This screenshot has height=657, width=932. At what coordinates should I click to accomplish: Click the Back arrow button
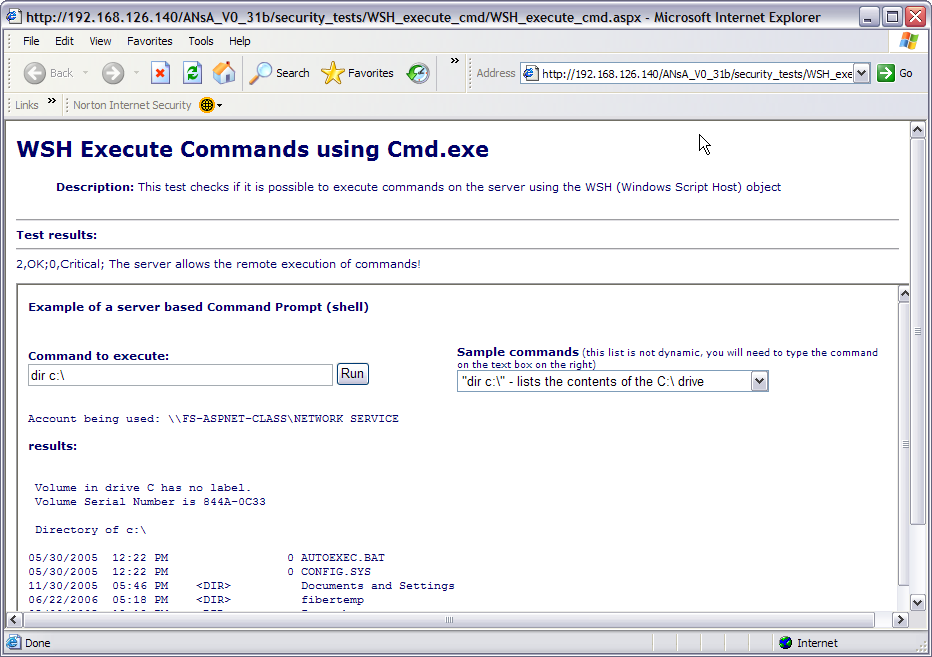tap(34, 73)
